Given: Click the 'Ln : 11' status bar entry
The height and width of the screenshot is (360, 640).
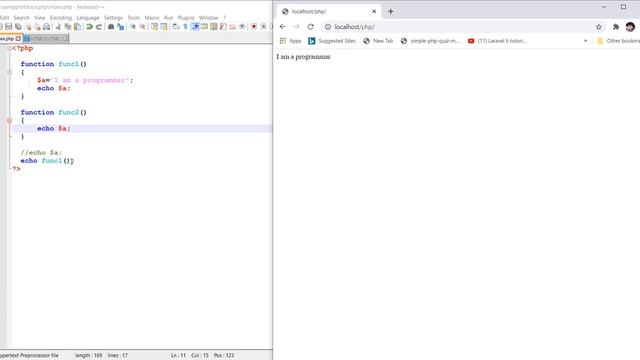Looking at the screenshot, I should click(x=178, y=356).
